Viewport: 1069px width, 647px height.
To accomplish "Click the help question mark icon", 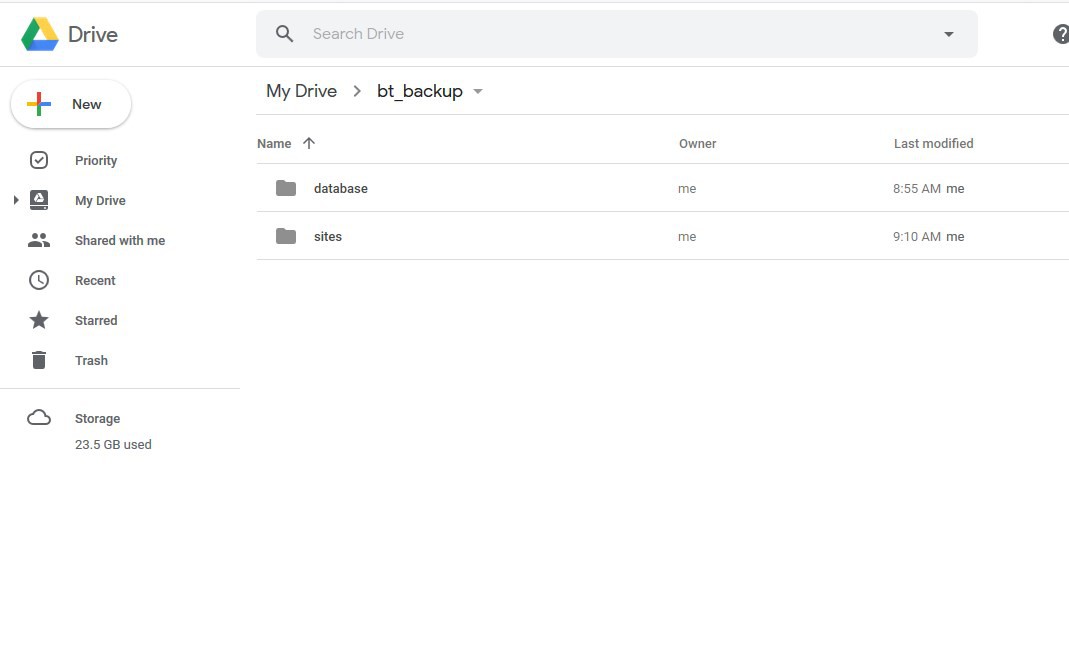I will (x=1061, y=34).
